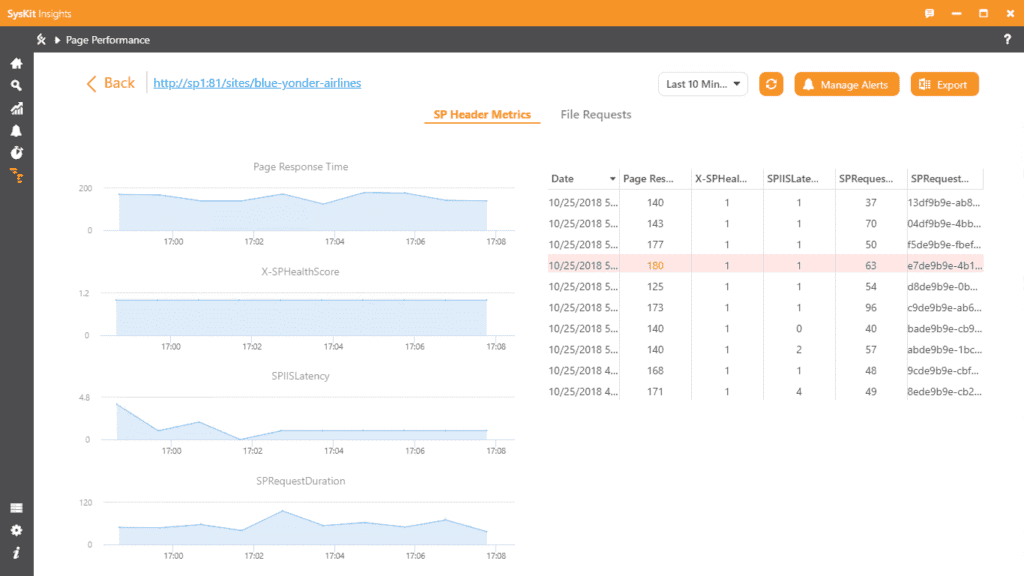Open the Home icon in sidebar

[16, 63]
